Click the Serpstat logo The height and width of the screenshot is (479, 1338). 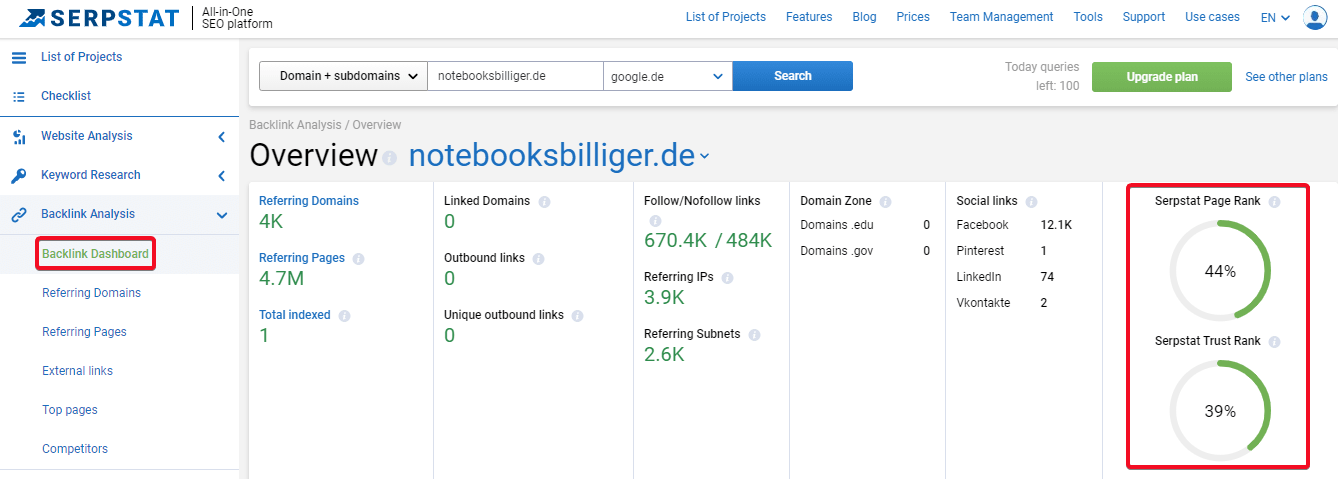pos(98,18)
